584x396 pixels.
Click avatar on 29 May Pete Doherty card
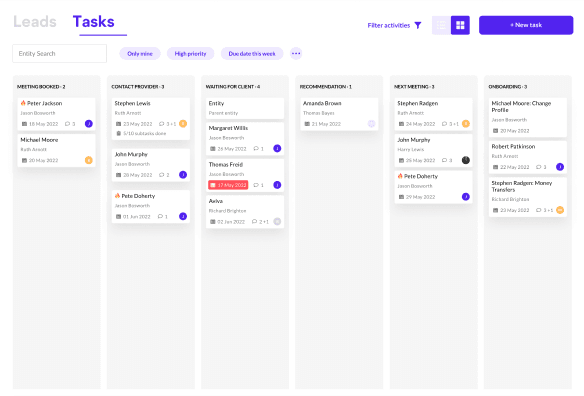(x=466, y=197)
